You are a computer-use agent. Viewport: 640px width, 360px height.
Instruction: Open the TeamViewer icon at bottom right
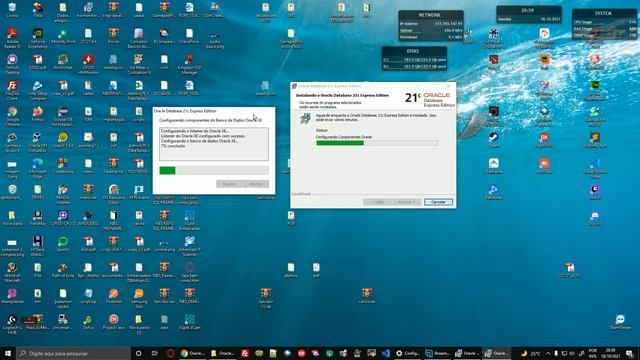(620, 322)
